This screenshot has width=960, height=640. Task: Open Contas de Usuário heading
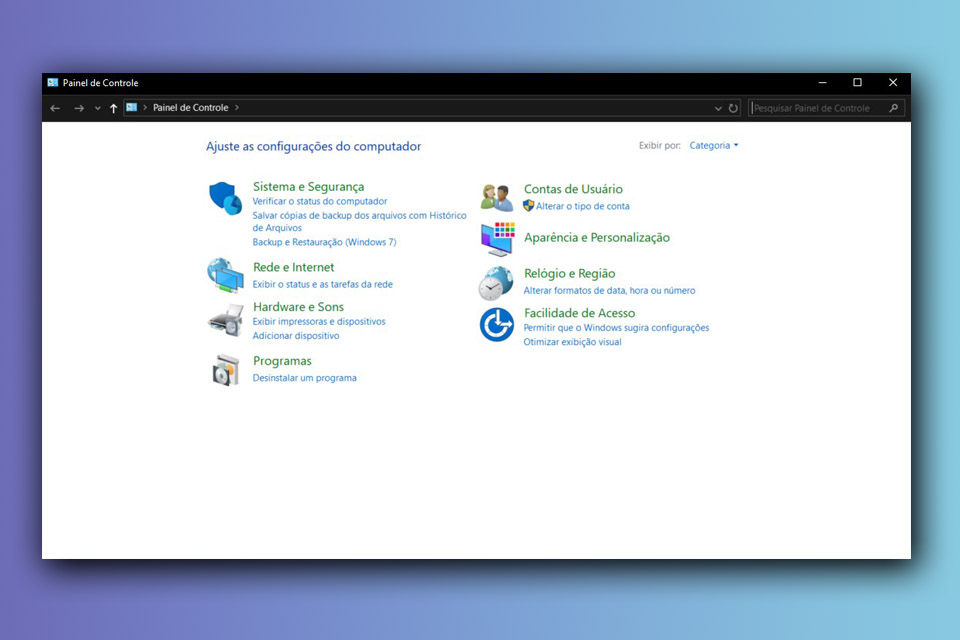click(573, 189)
